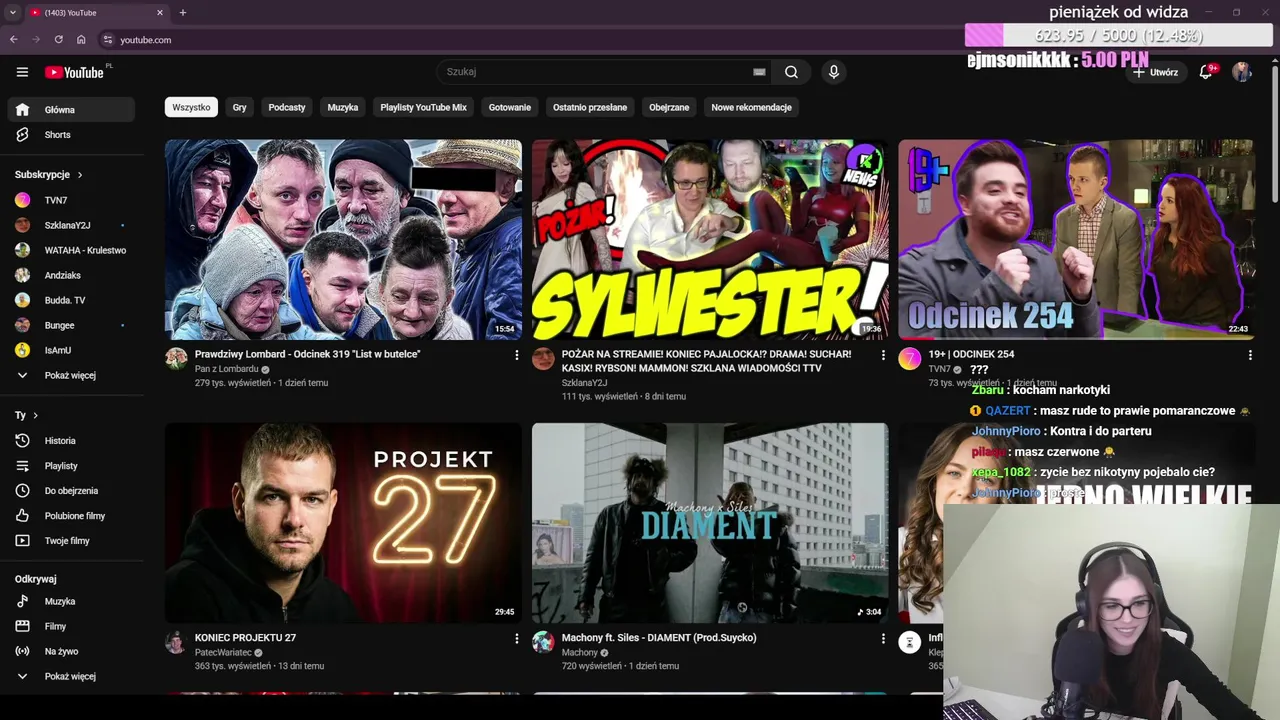Go to Główna in sidebar
Viewport: 1280px width, 720px height.
tap(70, 110)
